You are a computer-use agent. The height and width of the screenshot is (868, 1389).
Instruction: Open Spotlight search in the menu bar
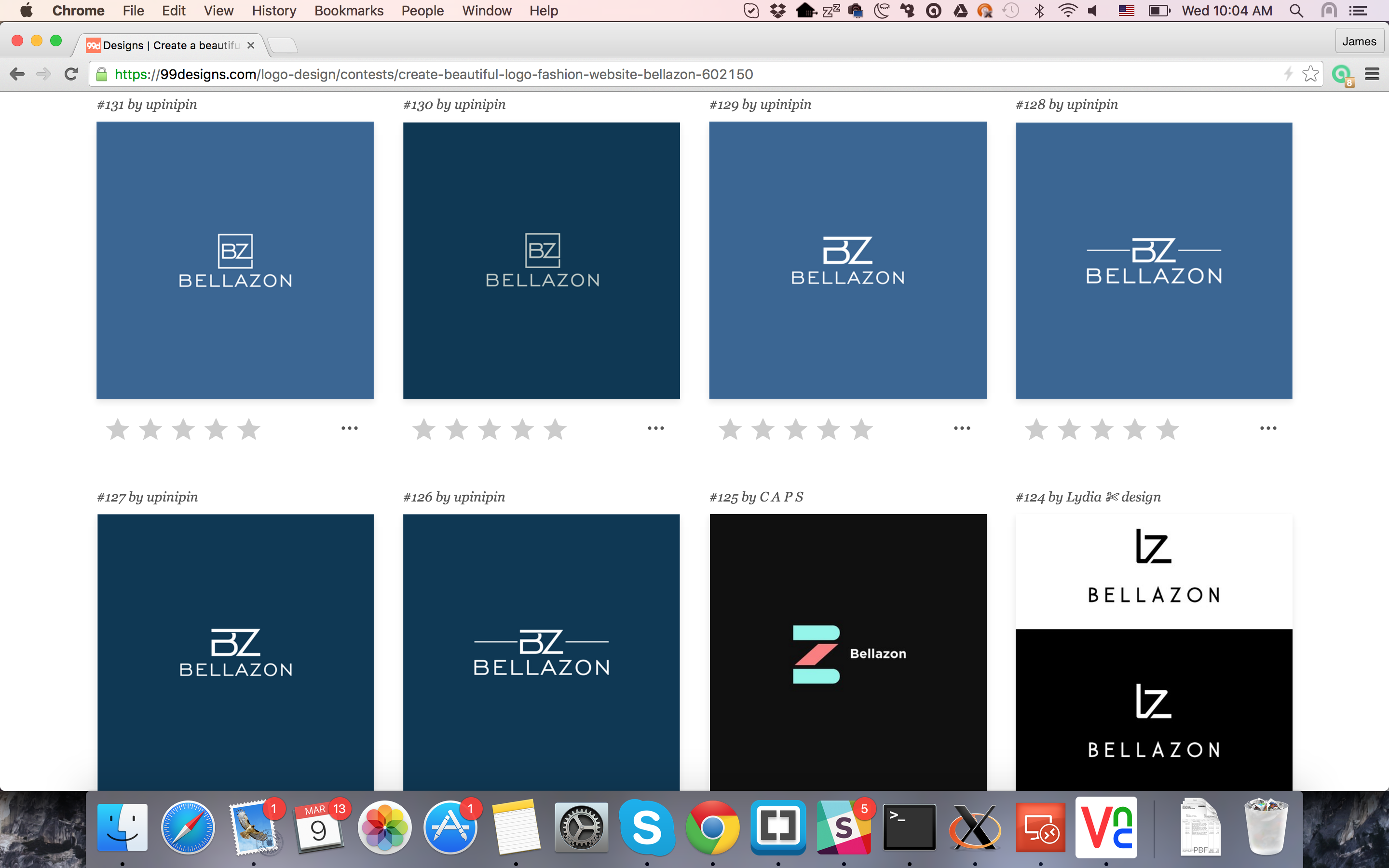pyautogui.click(x=1295, y=11)
